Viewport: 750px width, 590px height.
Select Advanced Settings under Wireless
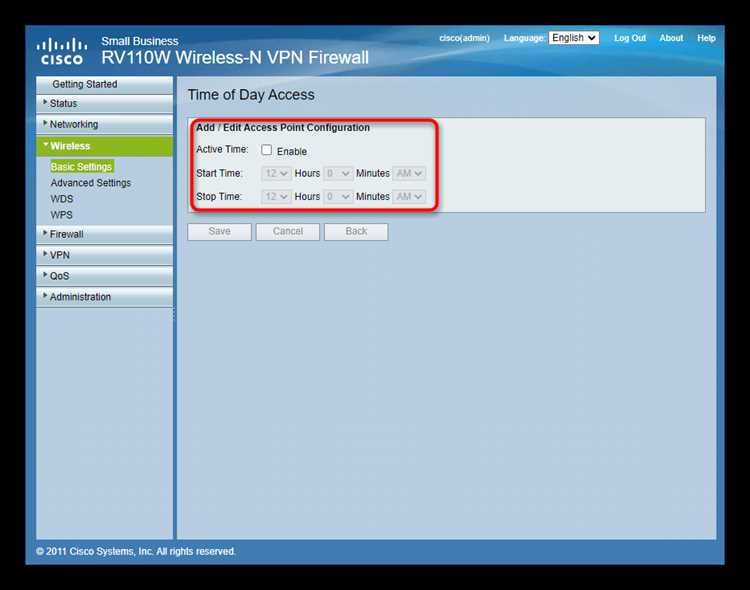click(91, 183)
